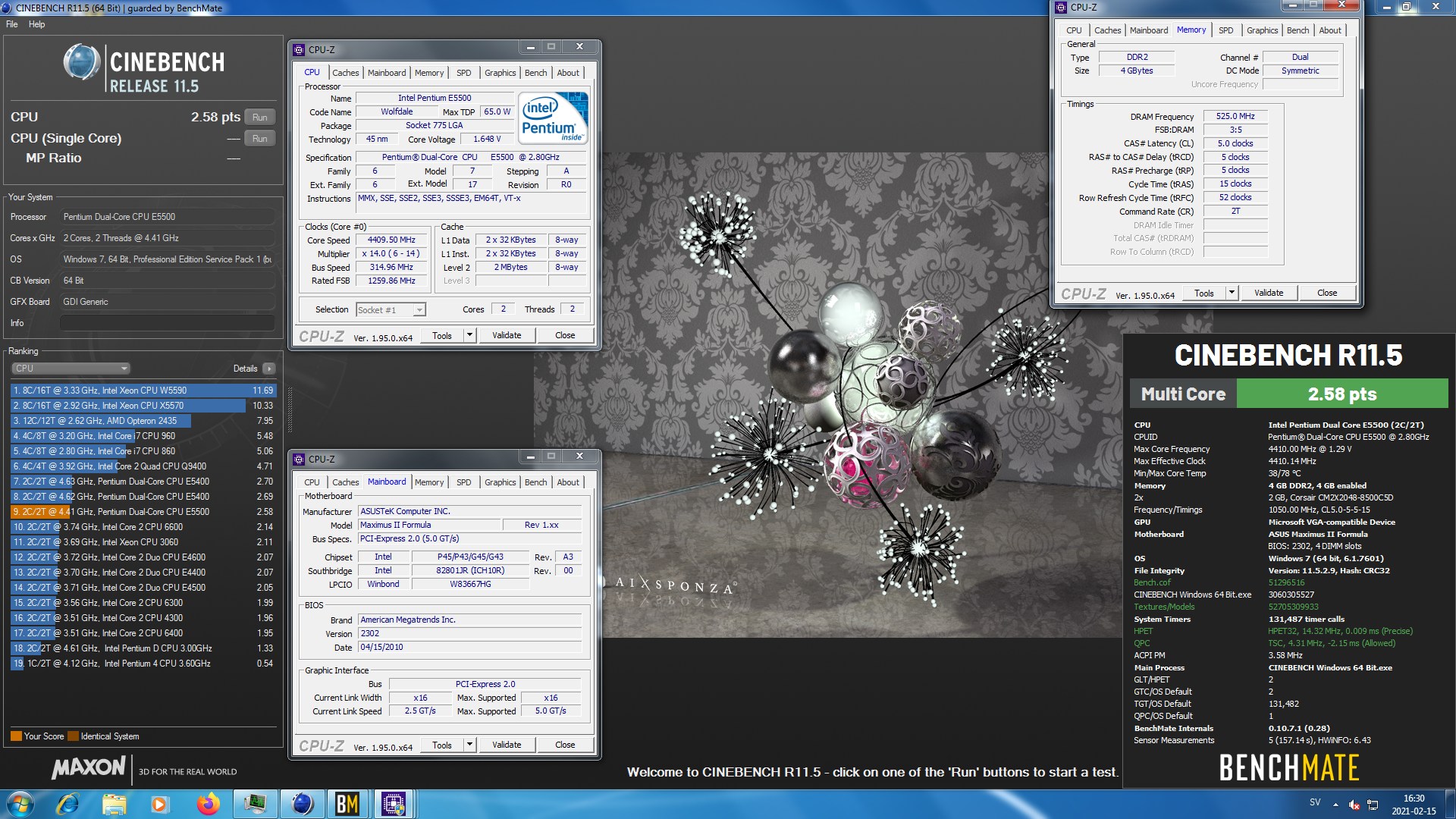Screen dimensions: 1456x819
Task: Click the Bench.cof entry in BenchMate panel
Action: pyautogui.click(x=1152, y=582)
